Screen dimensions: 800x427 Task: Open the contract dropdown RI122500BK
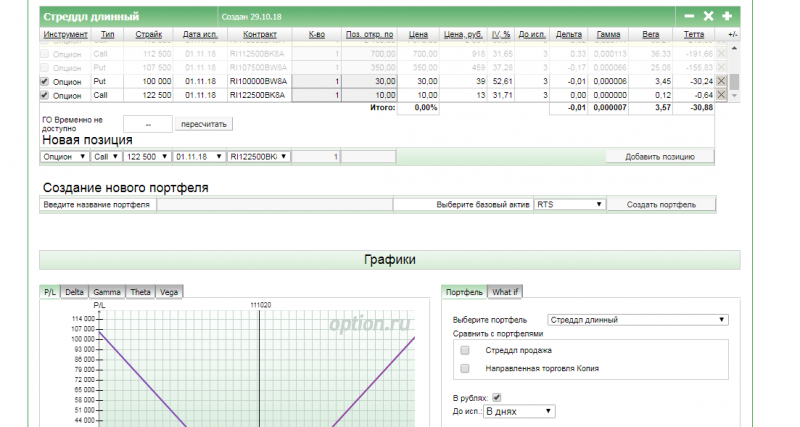coord(259,157)
